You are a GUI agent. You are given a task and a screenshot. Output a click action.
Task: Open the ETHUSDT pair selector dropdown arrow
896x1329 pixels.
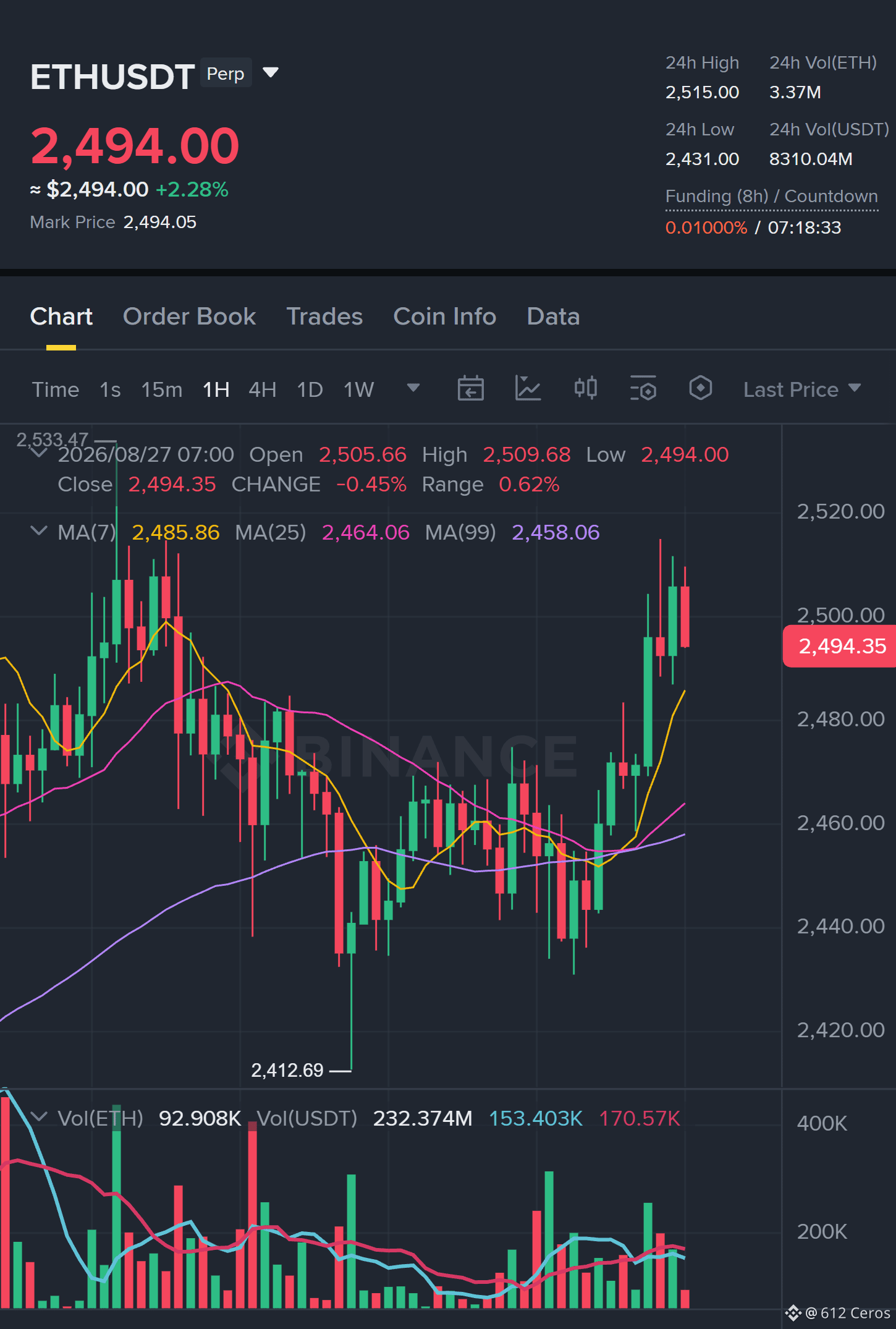point(271,73)
